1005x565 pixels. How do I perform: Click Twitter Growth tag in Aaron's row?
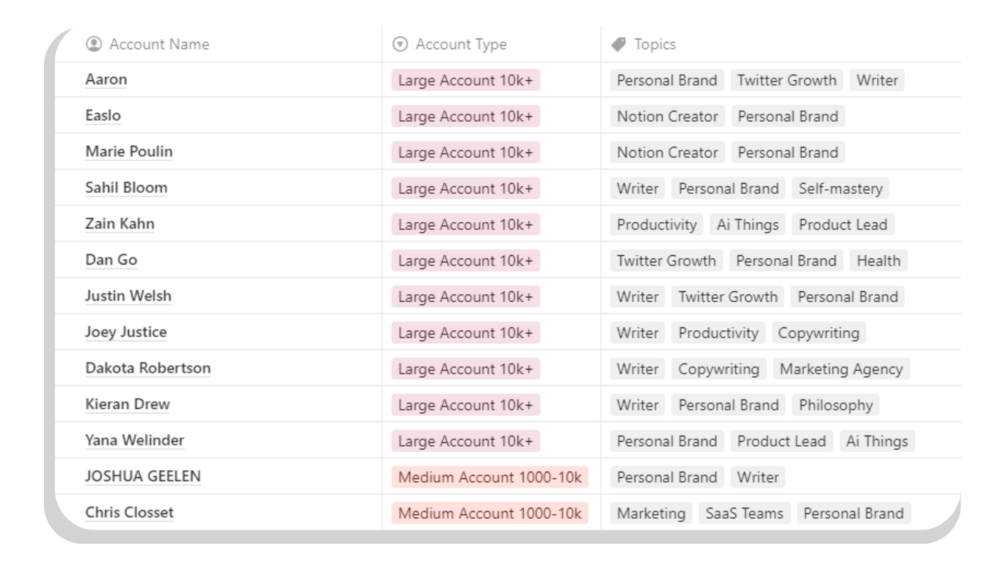click(x=787, y=80)
